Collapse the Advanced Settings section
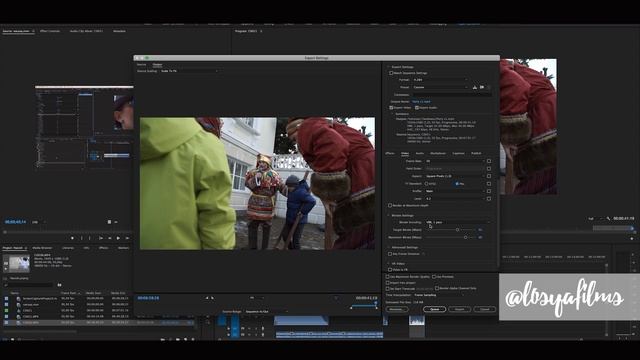640x360 pixels. [x=388, y=247]
